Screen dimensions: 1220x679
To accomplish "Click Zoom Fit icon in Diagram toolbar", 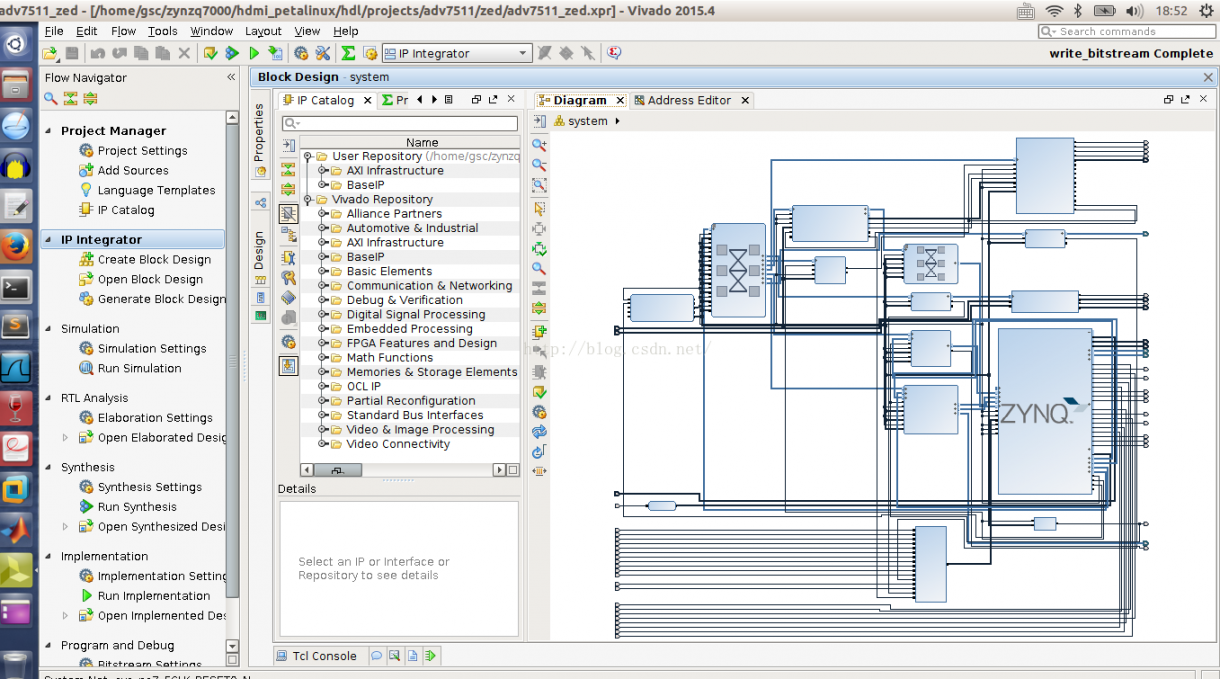I will [x=539, y=185].
